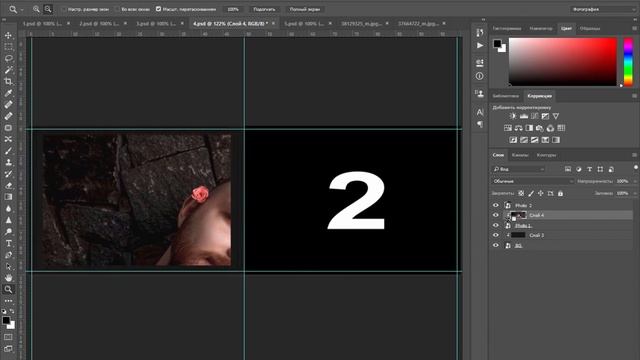
Task: Switch to the Paths panel tab
Action: (x=546, y=155)
